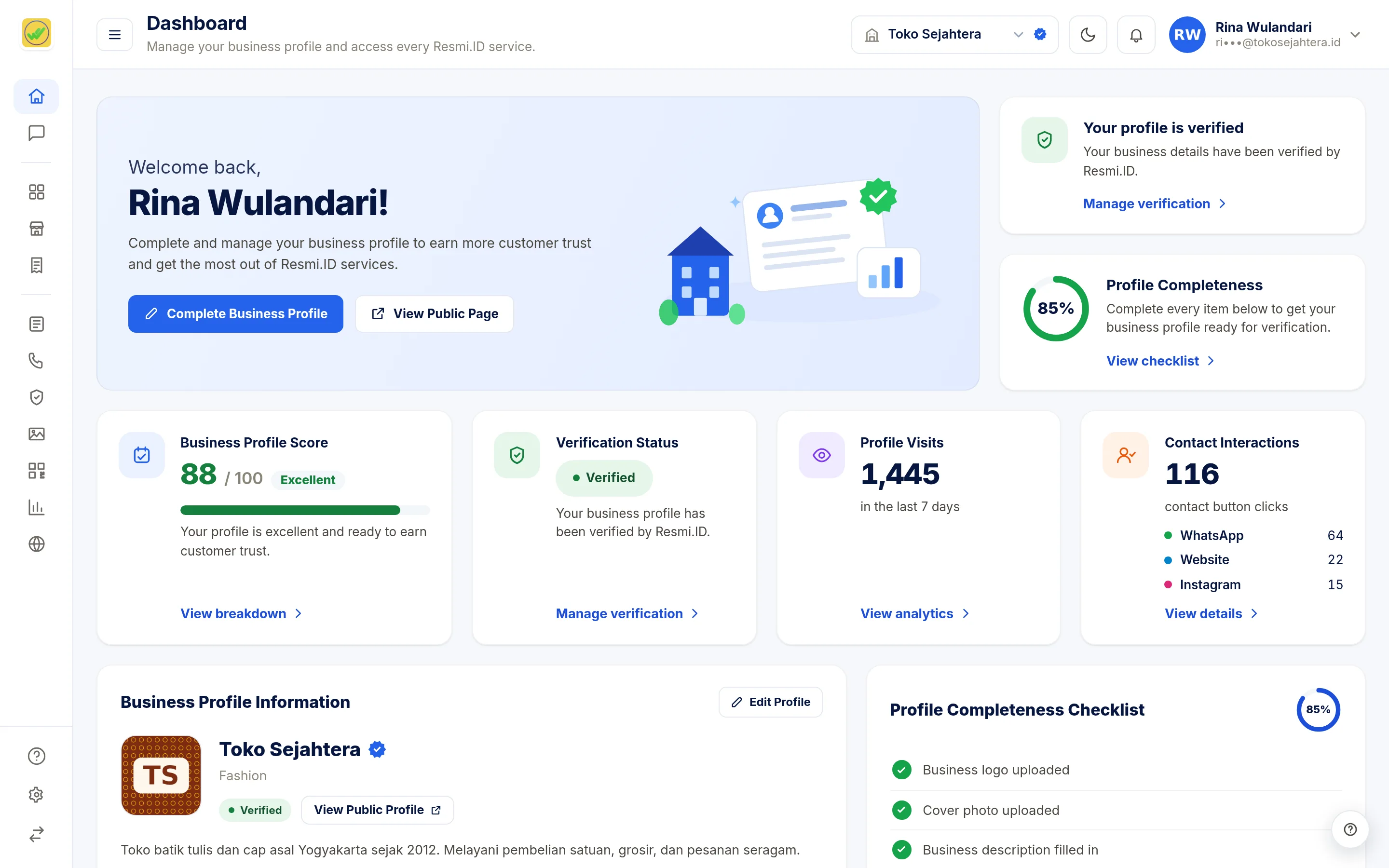Screen dimensions: 1389x868
Task: Click Manage verification in verified profile card
Action: 1154,203
